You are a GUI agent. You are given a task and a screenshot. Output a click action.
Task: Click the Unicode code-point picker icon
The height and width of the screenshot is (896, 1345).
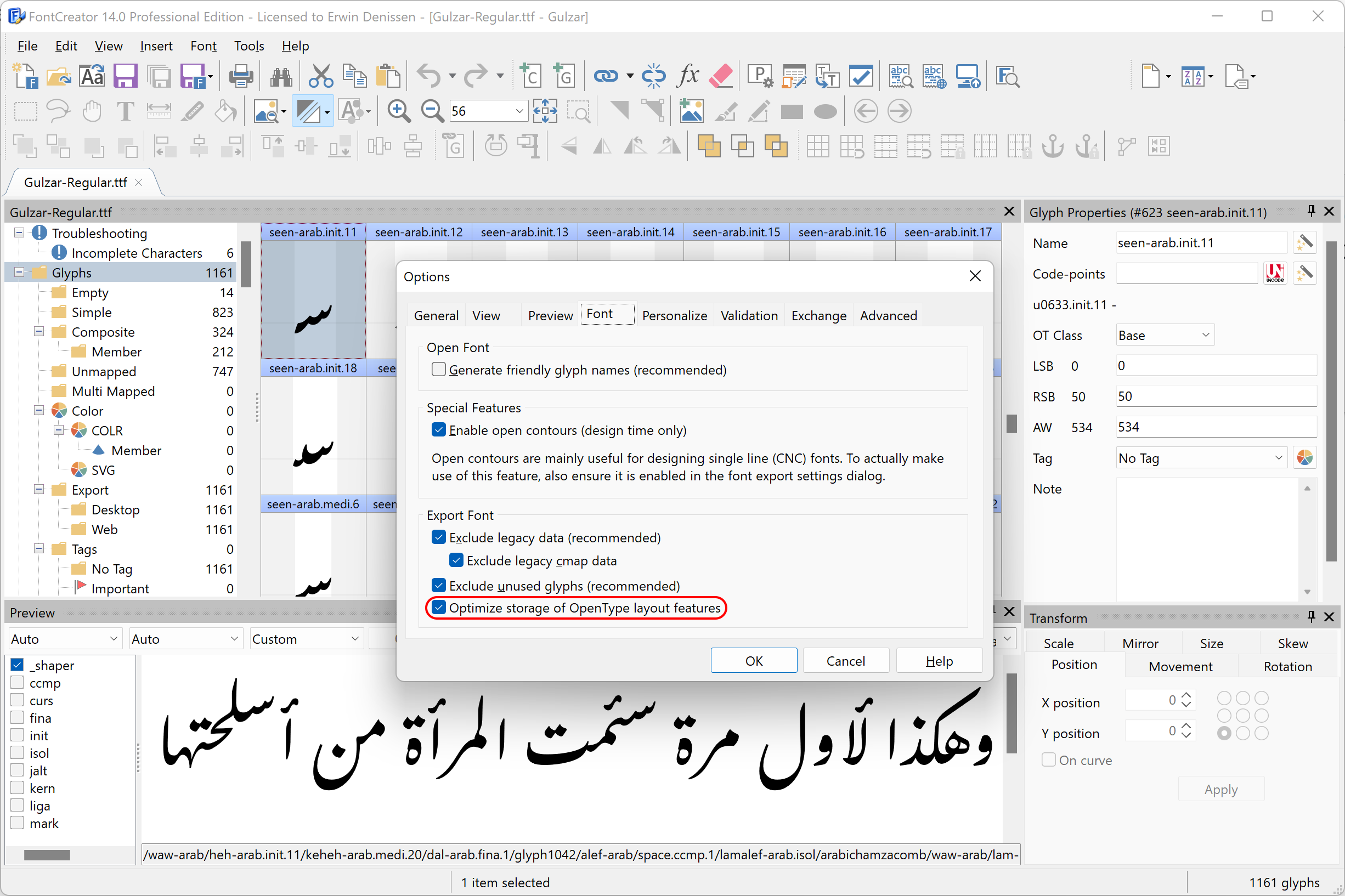1275,273
